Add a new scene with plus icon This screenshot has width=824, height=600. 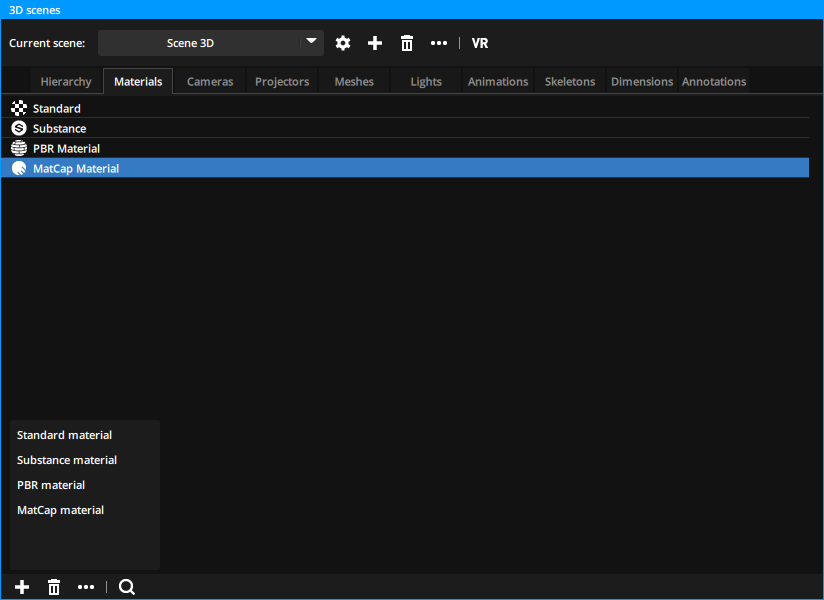(375, 43)
